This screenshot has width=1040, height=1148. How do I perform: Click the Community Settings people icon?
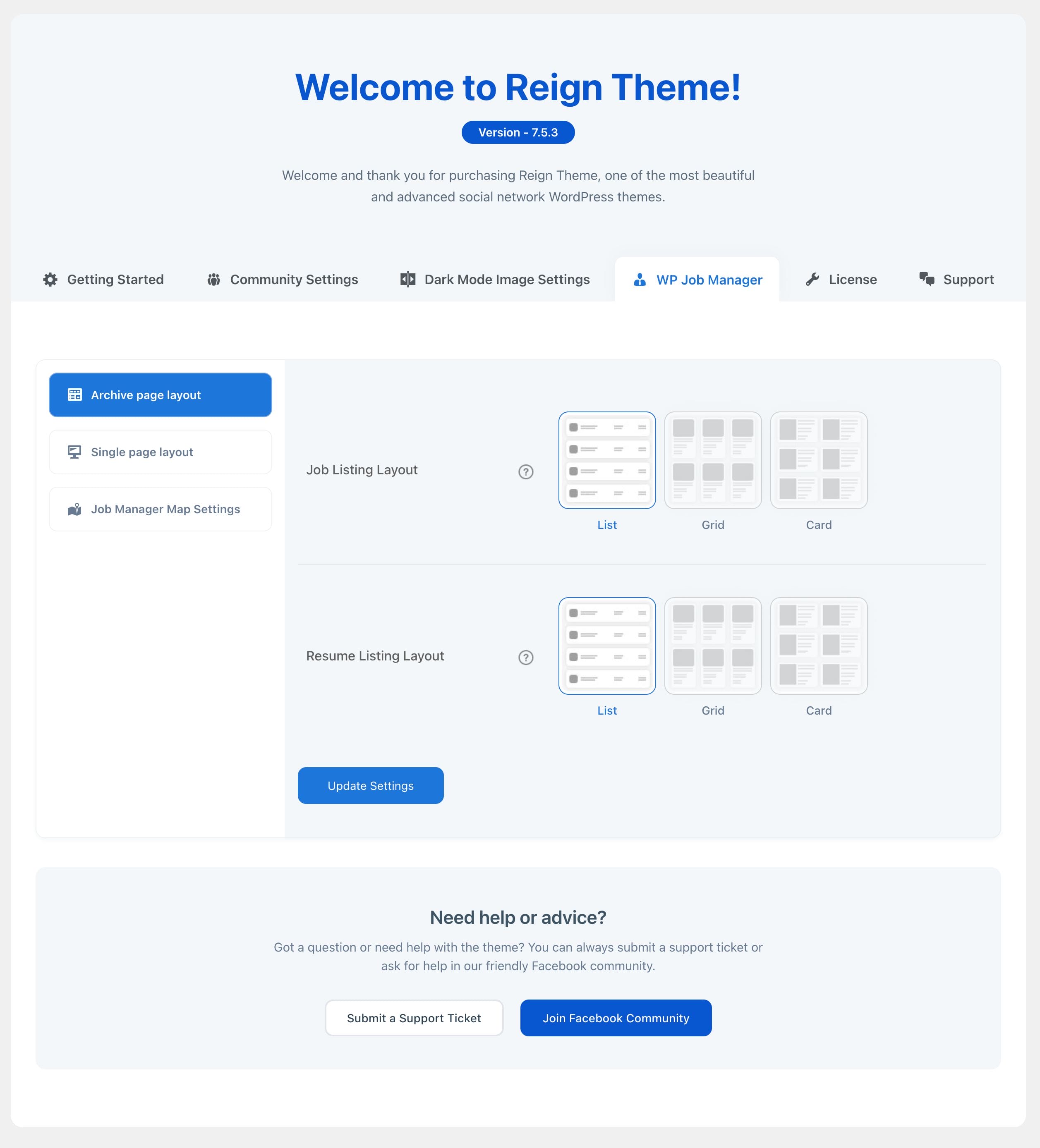213,280
